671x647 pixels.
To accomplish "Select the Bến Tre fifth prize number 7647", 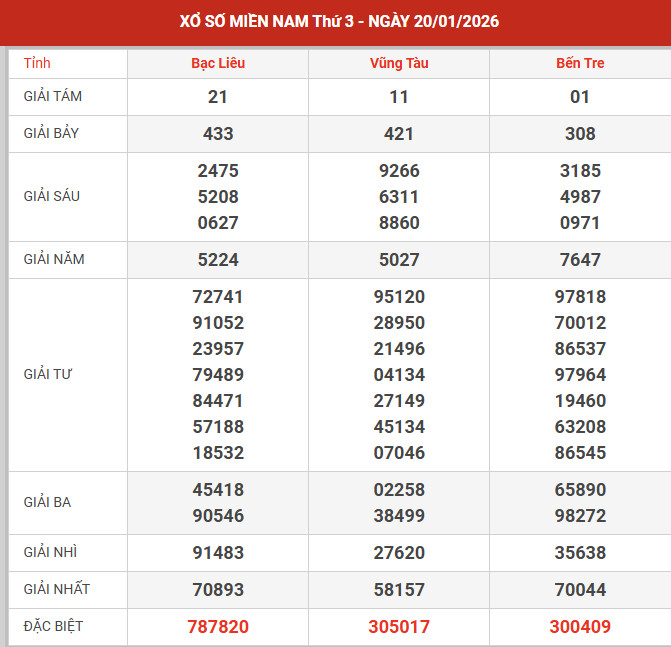I will [580, 260].
